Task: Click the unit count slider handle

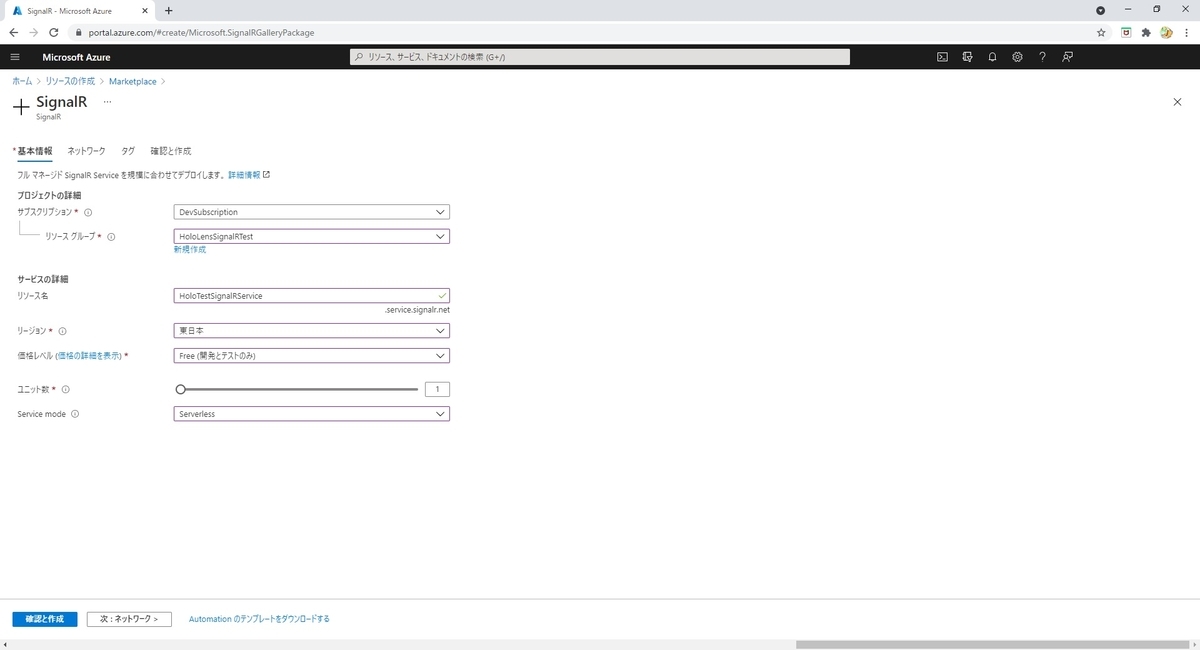Action: click(x=180, y=389)
